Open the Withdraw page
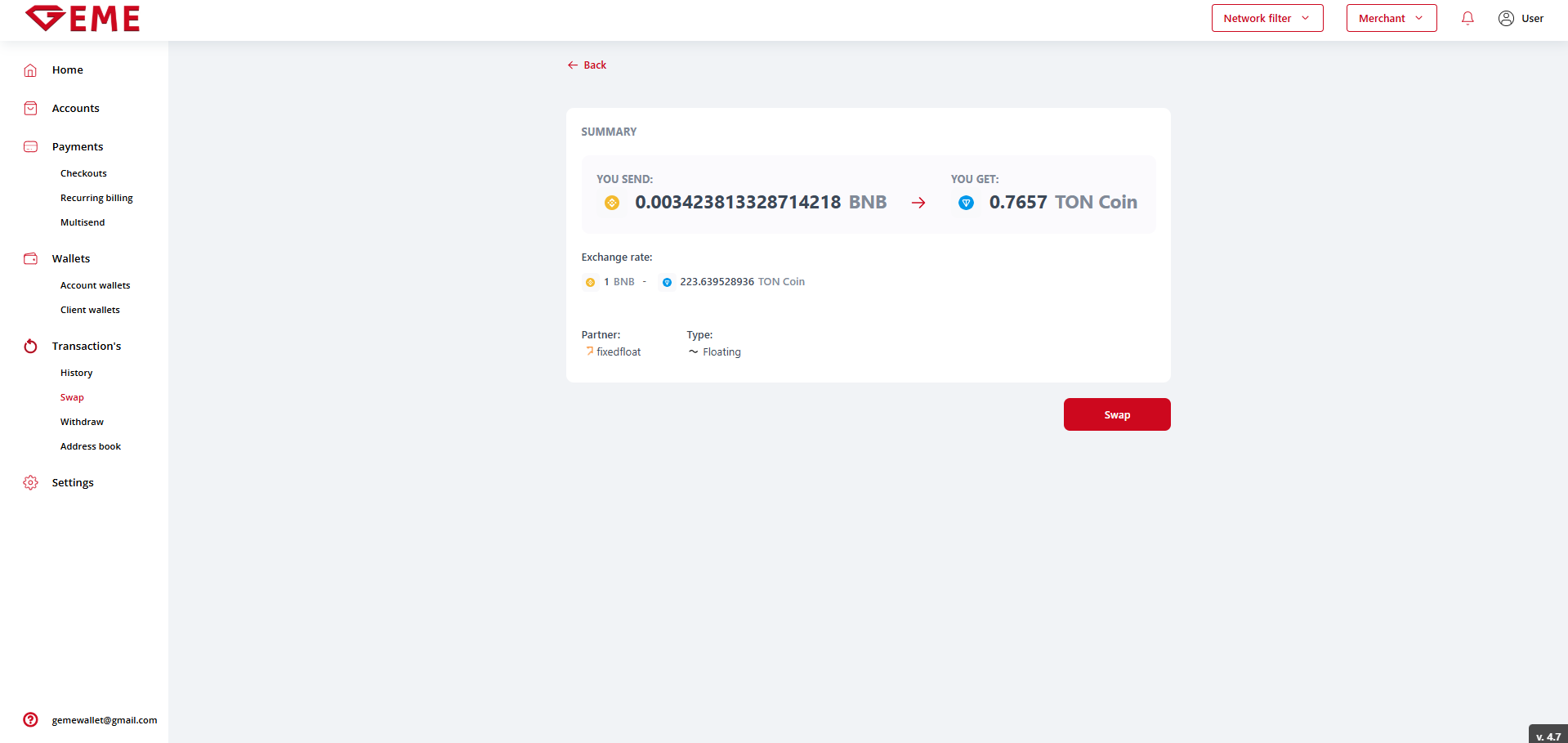Viewport: 1568px width, 743px height. (82, 422)
